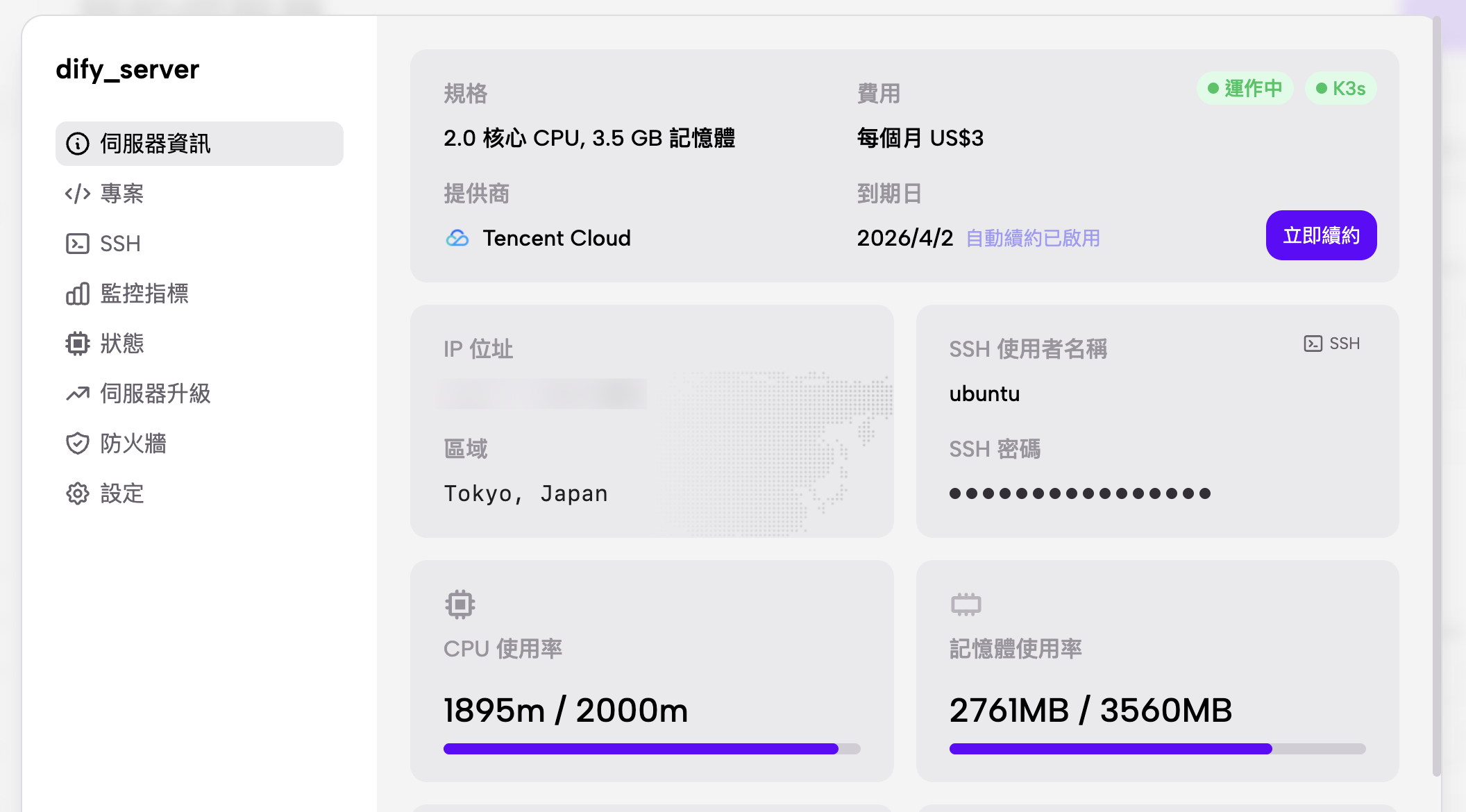The height and width of the screenshot is (812, 1466).
Task: Open the 防火牆 settings page
Action: tap(199, 443)
